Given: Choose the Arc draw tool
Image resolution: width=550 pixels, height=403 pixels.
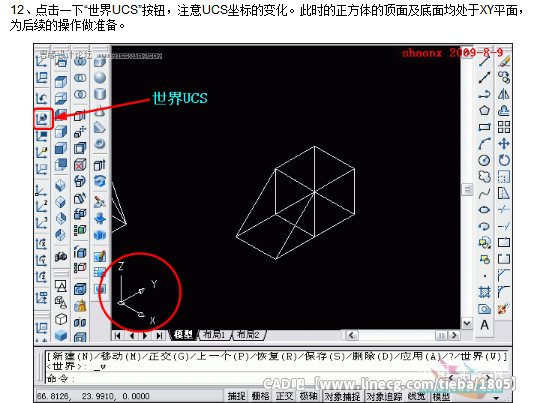Looking at the screenshot, I should point(484,143).
